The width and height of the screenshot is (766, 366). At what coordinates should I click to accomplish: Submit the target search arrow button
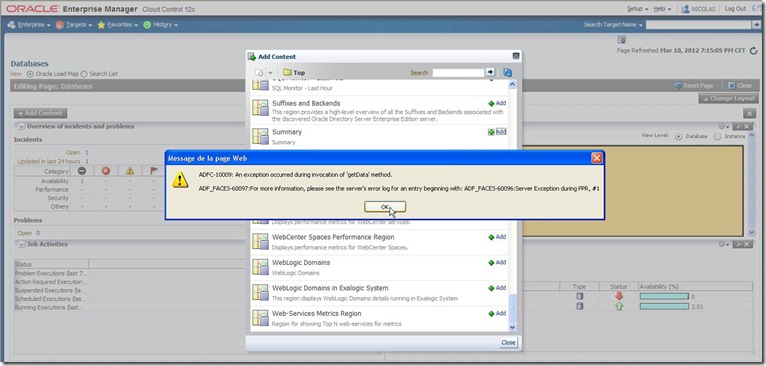[x=756, y=24]
